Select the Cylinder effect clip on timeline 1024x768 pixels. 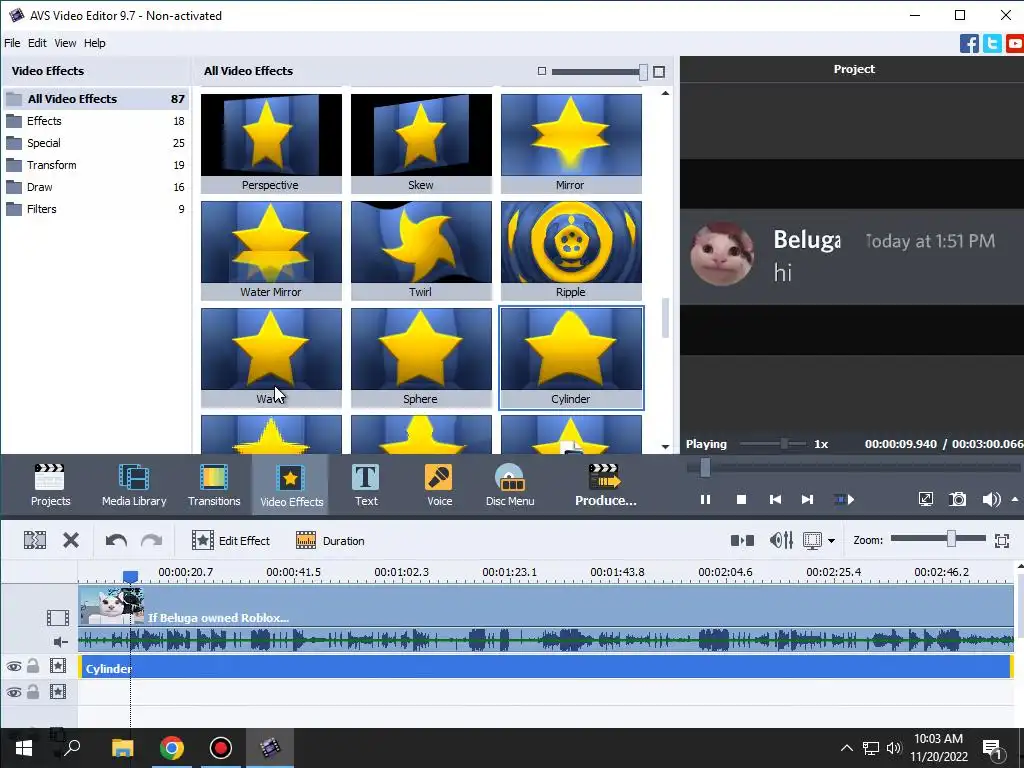[545, 667]
